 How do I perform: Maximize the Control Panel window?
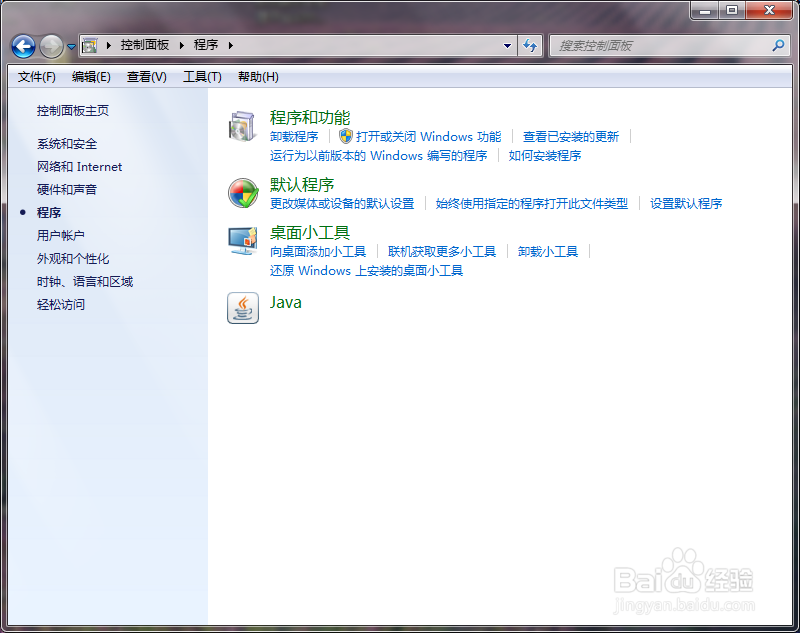coord(732,10)
